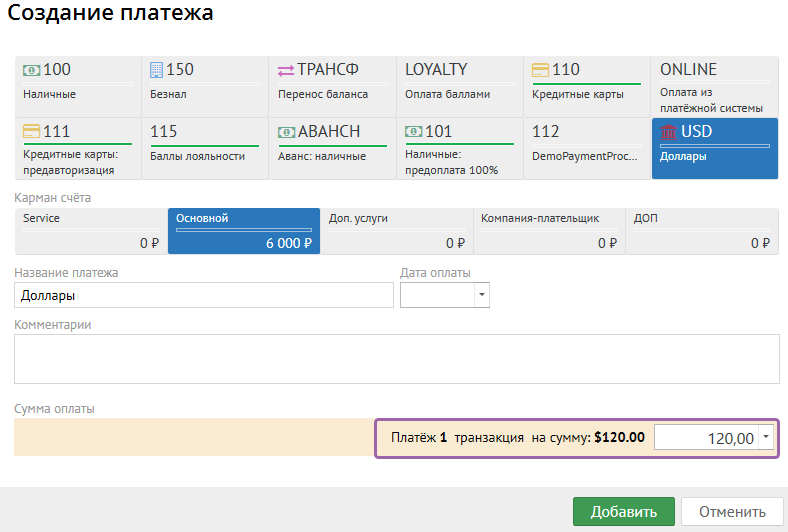Pick the ДОП account pocket
This screenshot has width=788, height=532.
[701, 231]
